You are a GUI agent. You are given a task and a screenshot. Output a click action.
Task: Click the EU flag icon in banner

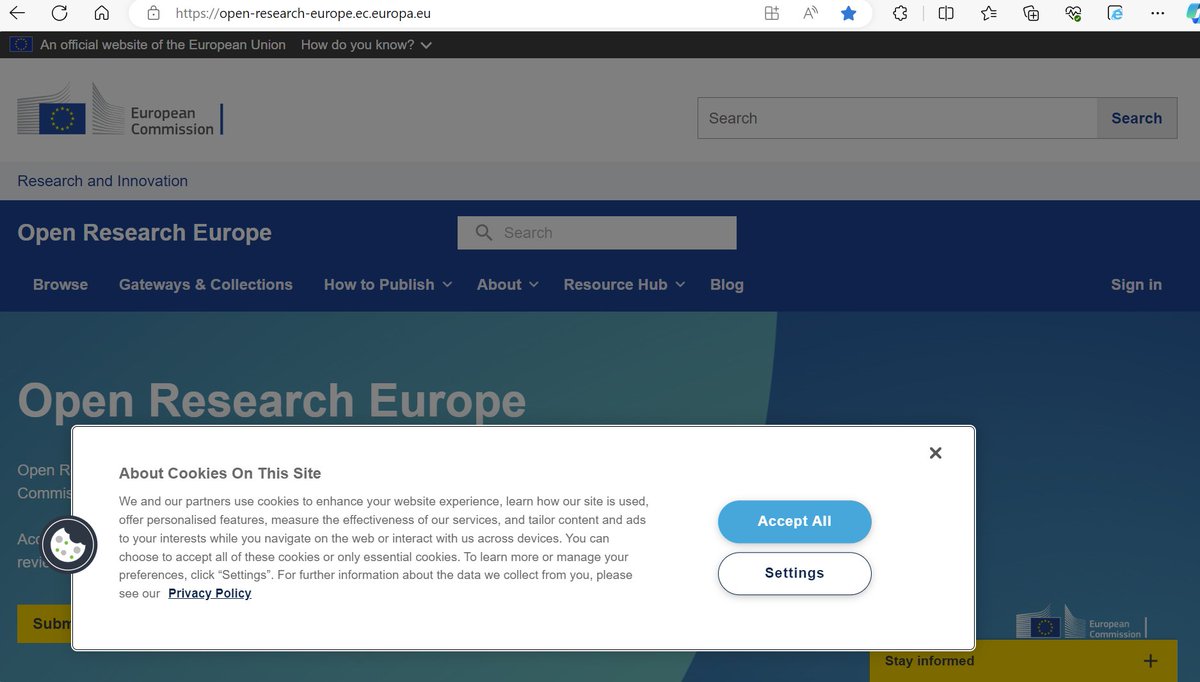tap(20, 44)
